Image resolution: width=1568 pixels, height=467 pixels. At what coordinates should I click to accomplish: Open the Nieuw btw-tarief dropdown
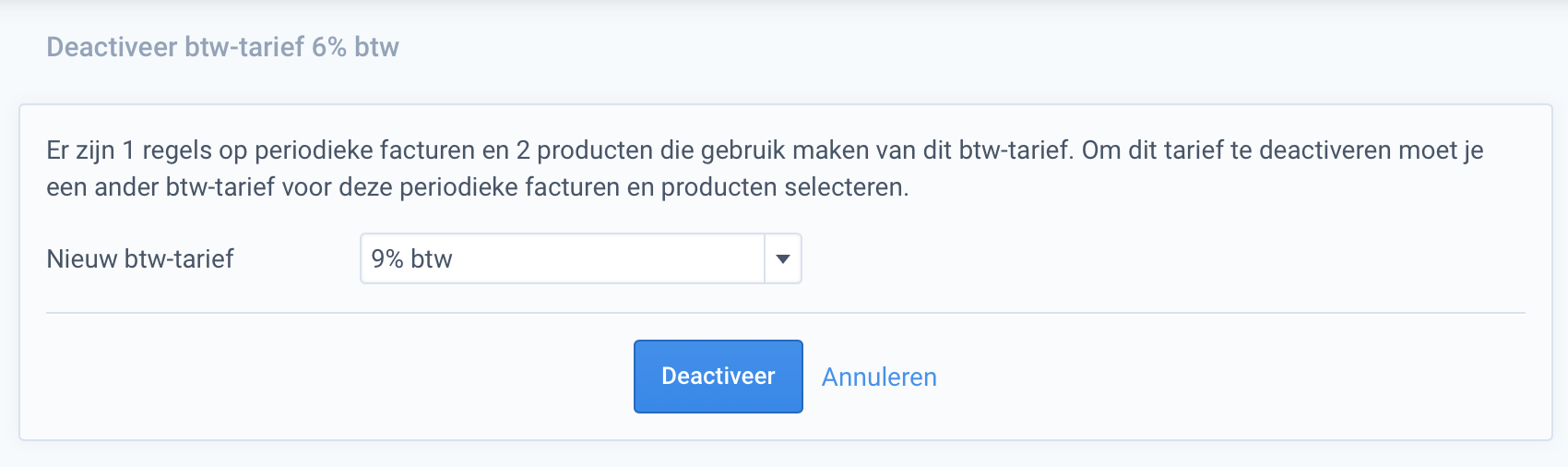point(580,258)
